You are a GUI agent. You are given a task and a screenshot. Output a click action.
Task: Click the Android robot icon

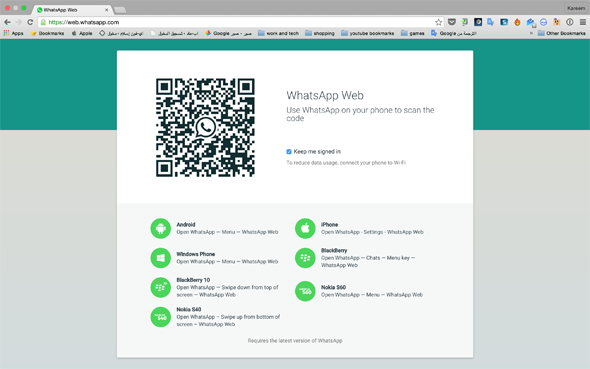tap(161, 228)
